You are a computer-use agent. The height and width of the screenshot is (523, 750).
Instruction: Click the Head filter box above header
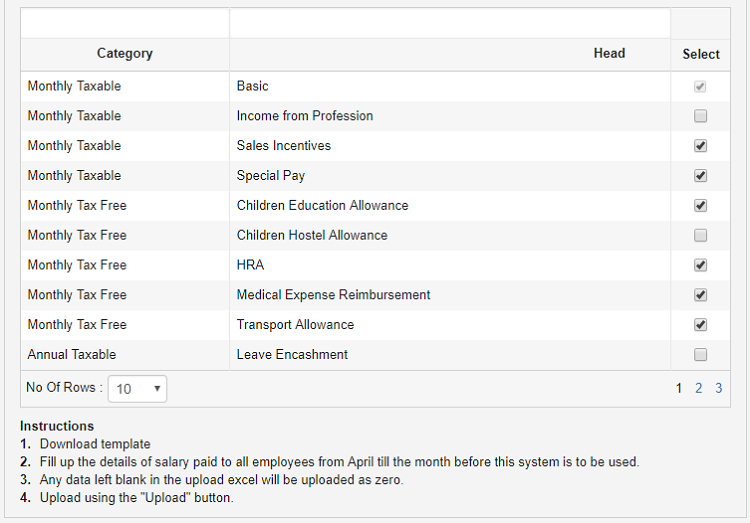449,23
